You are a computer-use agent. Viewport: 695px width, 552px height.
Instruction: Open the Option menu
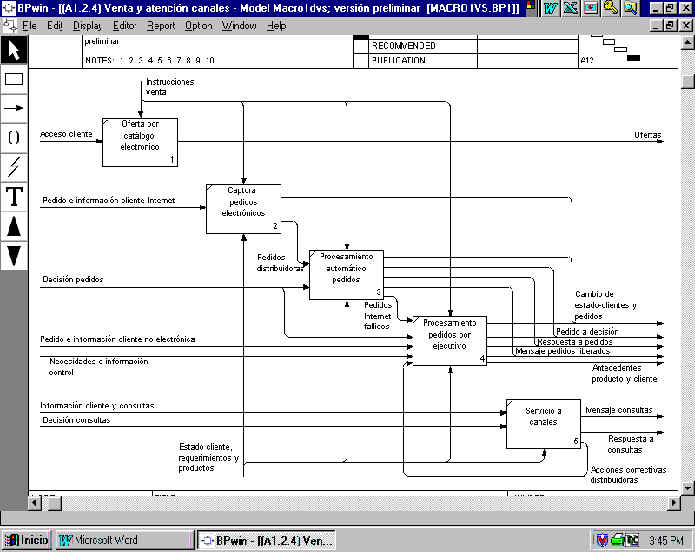click(199, 26)
